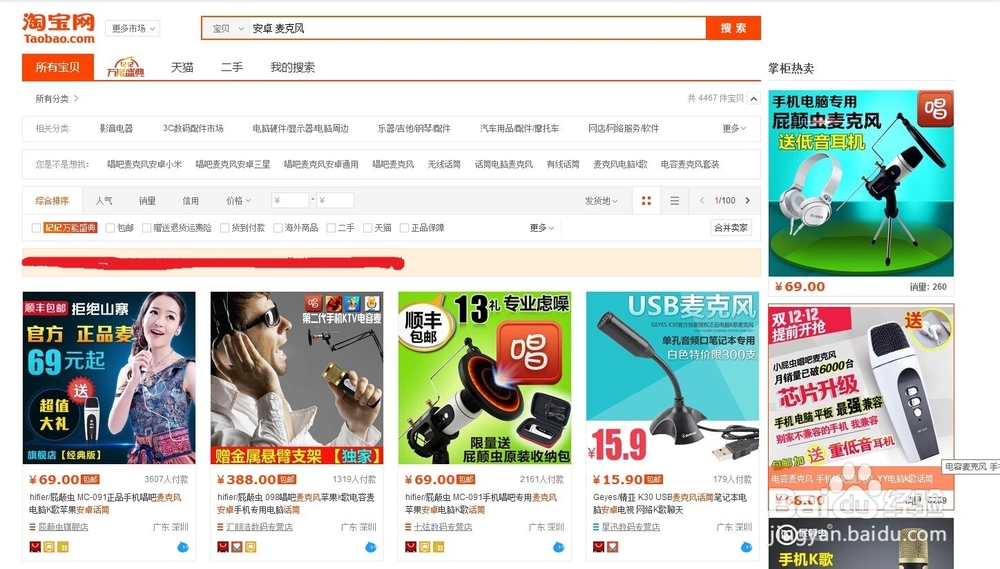Image resolution: width=1000 pixels, height=569 pixels.
Task: Click red service badge under 星迅数码专营店
Action: point(598,547)
